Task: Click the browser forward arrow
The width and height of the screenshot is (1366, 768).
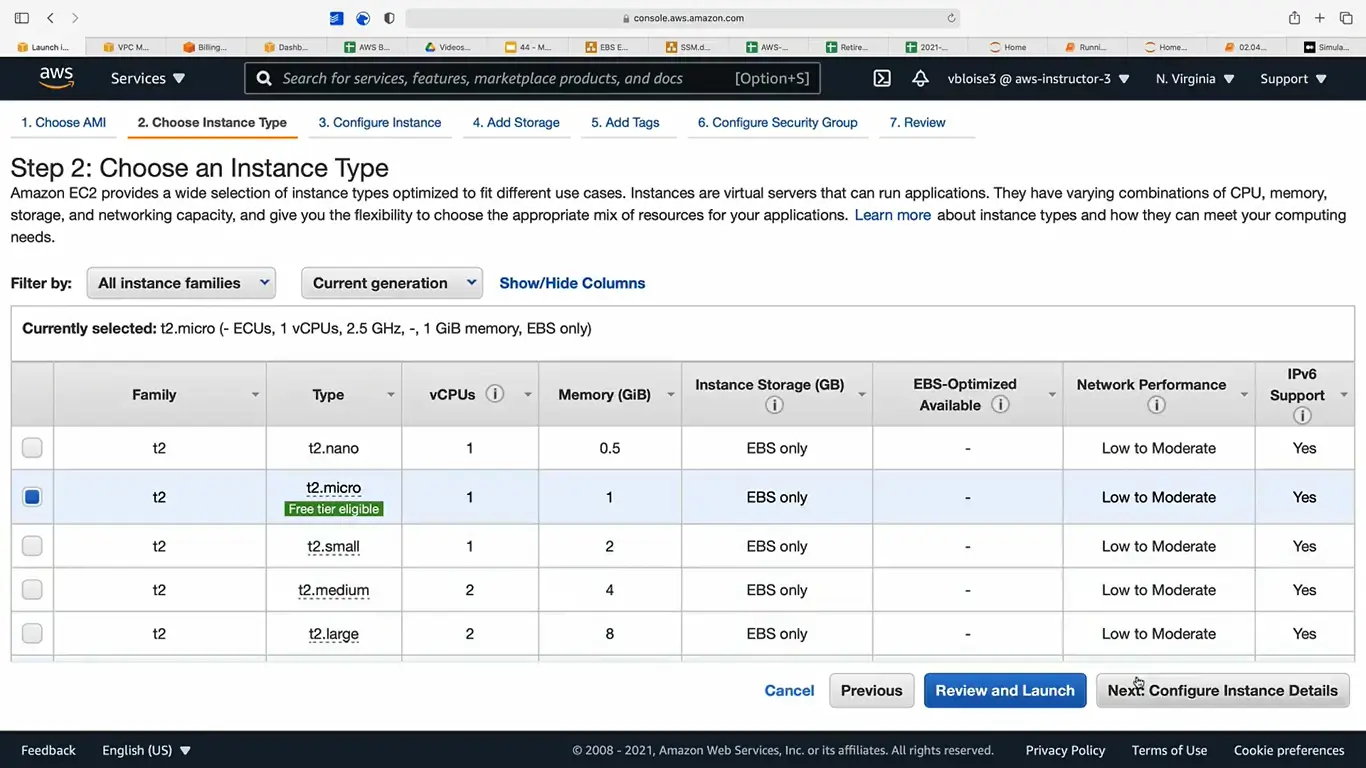Action: click(75, 18)
